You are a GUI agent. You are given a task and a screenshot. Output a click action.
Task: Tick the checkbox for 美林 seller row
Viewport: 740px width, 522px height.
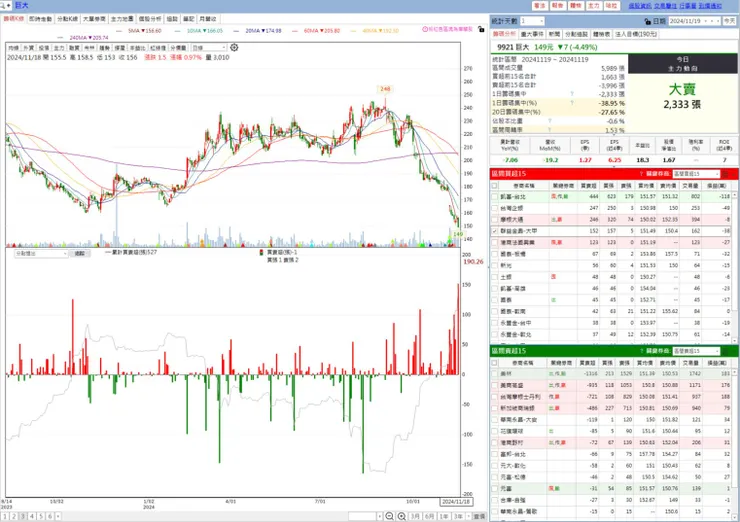pyautogui.click(x=494, y=373)
